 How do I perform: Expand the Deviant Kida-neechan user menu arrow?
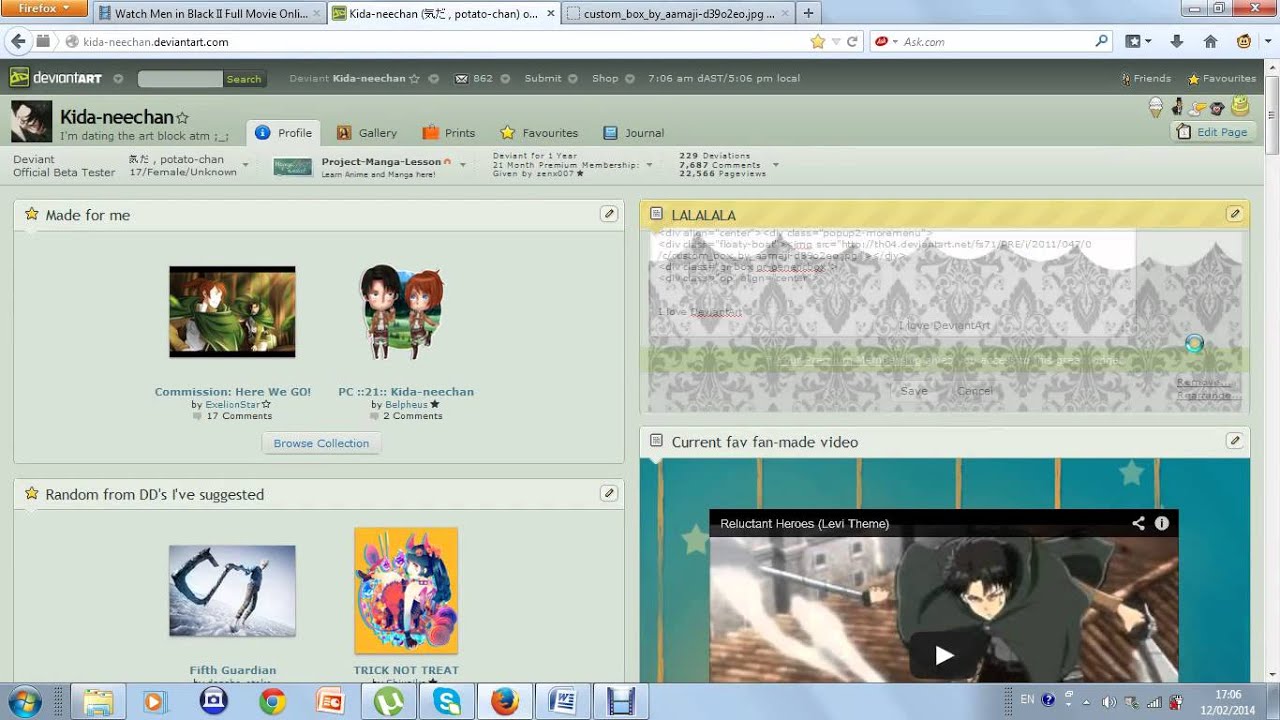point(434,78)
